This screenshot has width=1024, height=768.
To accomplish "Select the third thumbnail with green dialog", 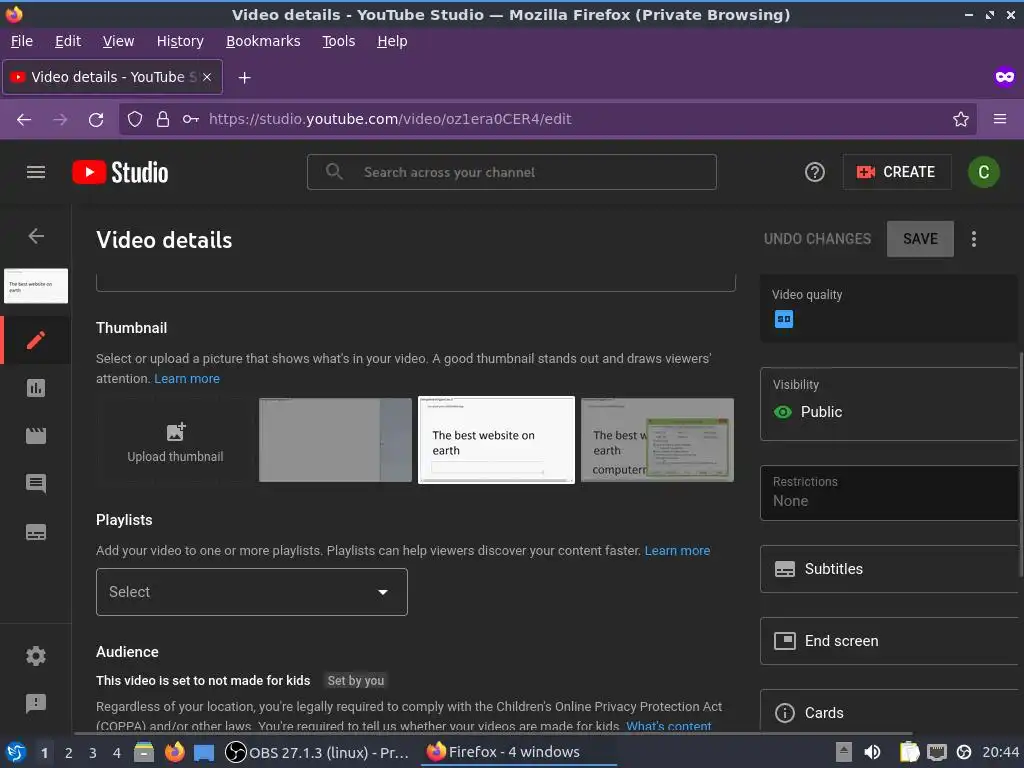I will [658, 440].
